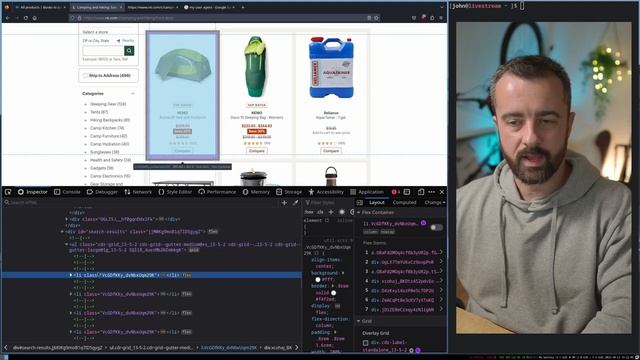The width and height of the screenshot is (640, 360).
Task: Toggle light color scheme simulation icon
Action: tap(342, 212)
